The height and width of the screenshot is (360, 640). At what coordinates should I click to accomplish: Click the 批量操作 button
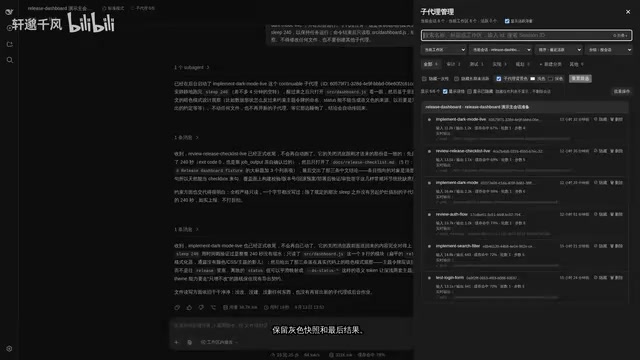(x=621, y=91)
